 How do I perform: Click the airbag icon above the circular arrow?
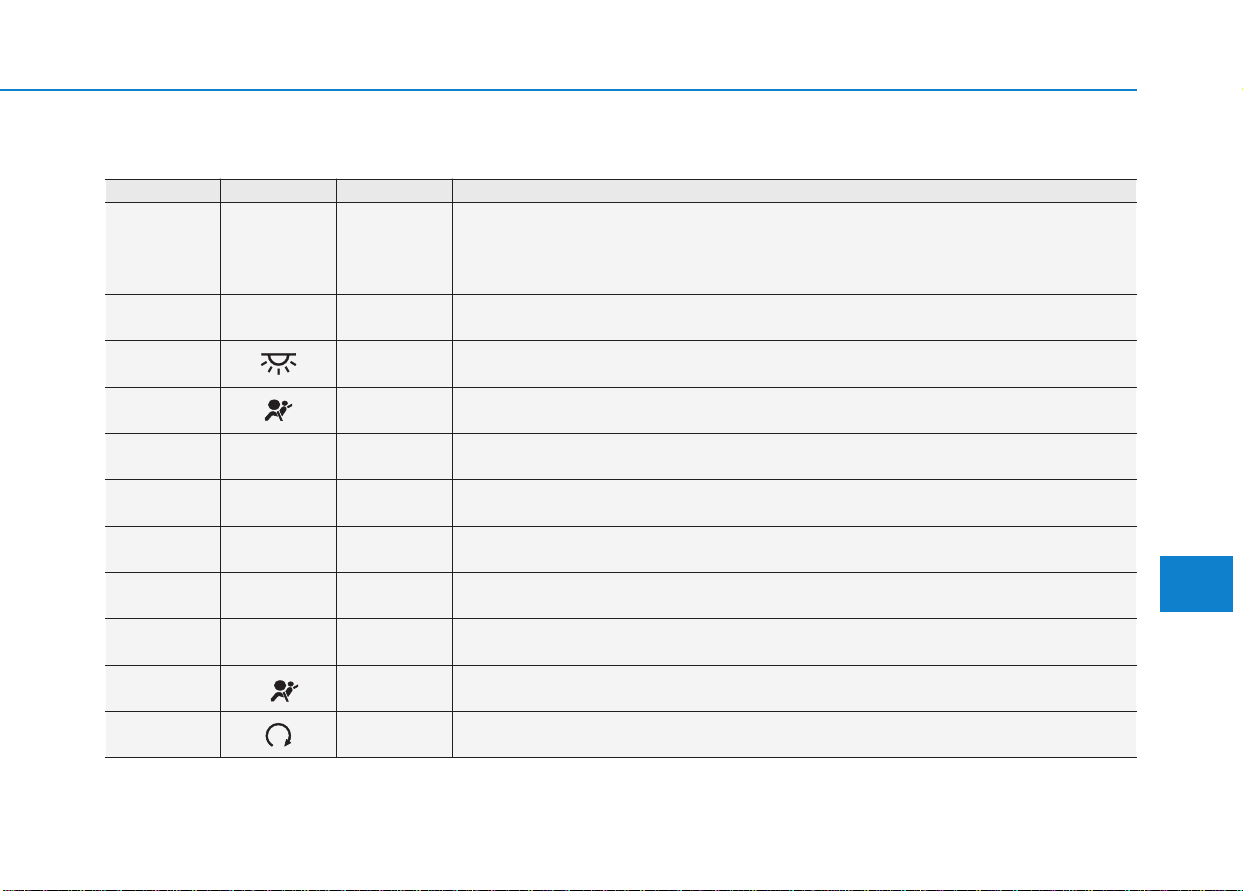pos(277,688)
